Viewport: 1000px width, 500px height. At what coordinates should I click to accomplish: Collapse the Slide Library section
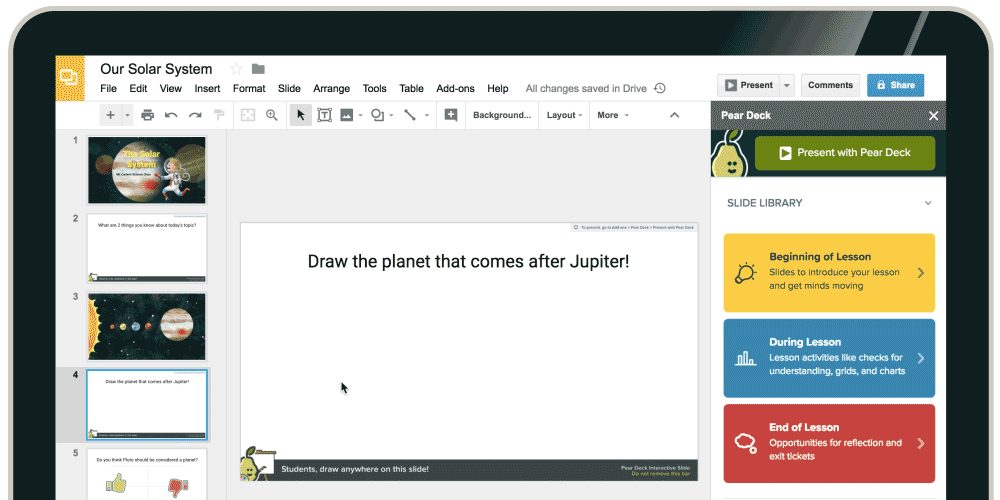click(928, 203)
